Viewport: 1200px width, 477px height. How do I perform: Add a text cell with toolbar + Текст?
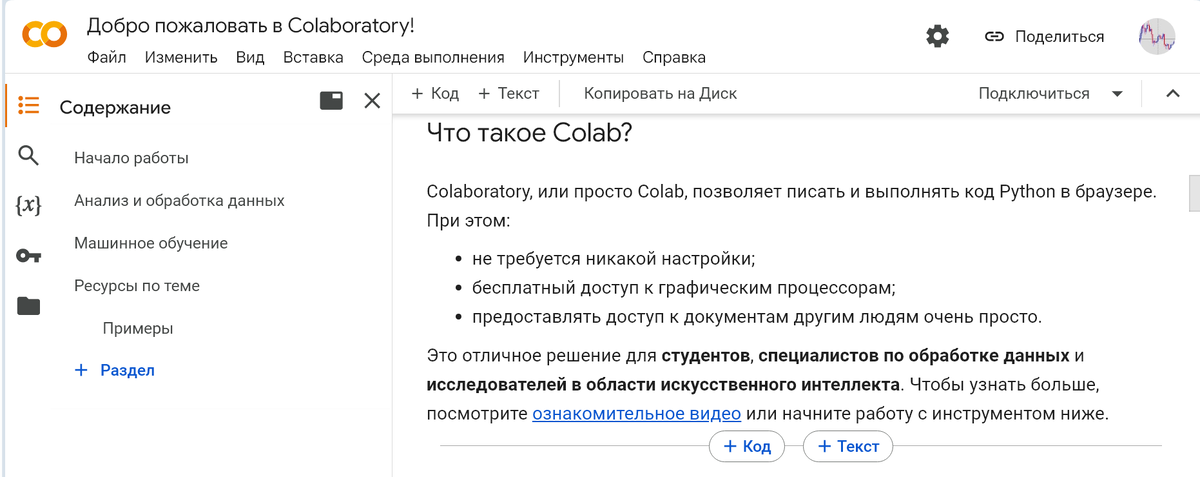pos(508,93)
